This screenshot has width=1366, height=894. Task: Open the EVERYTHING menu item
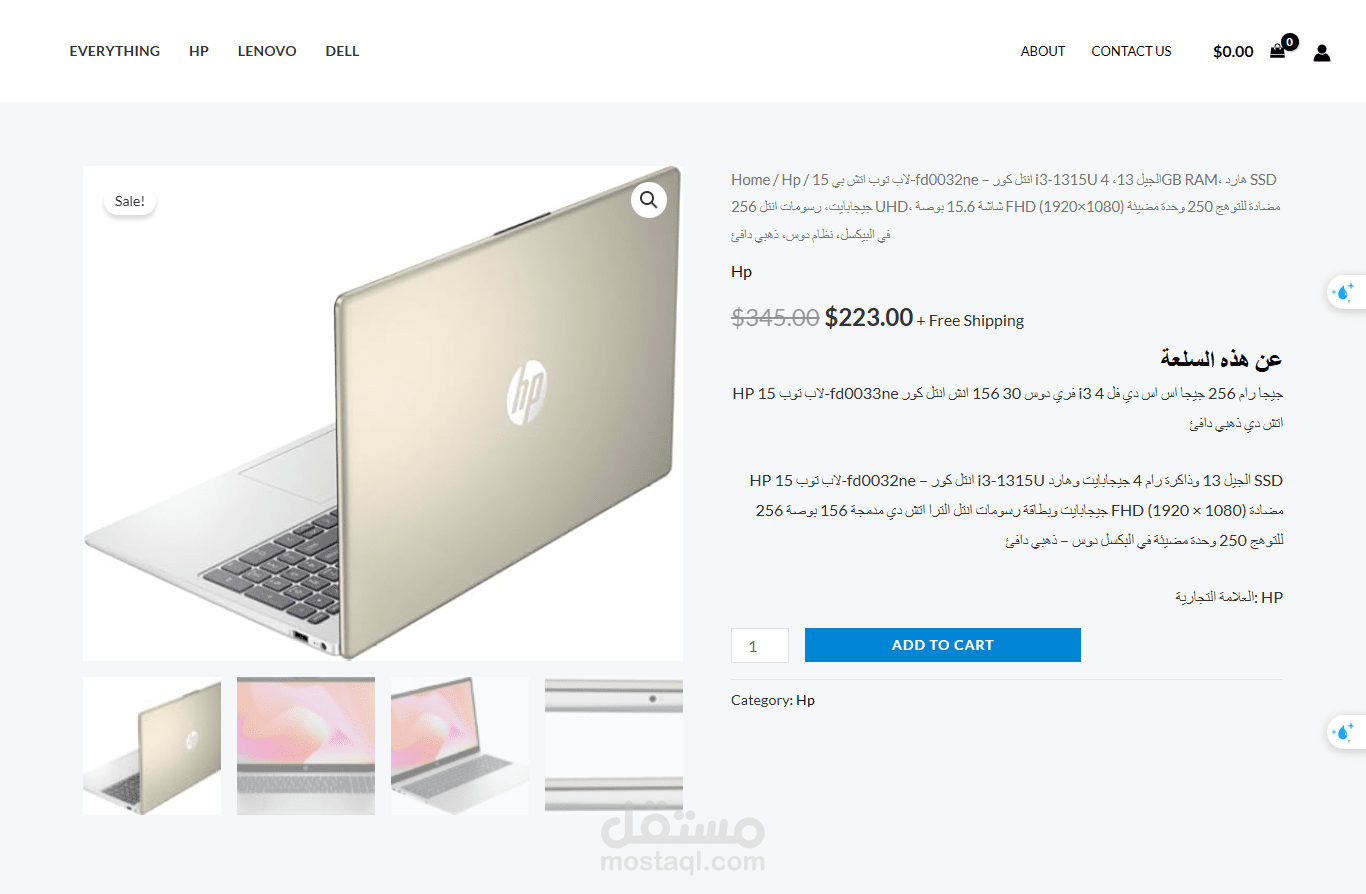115,51
